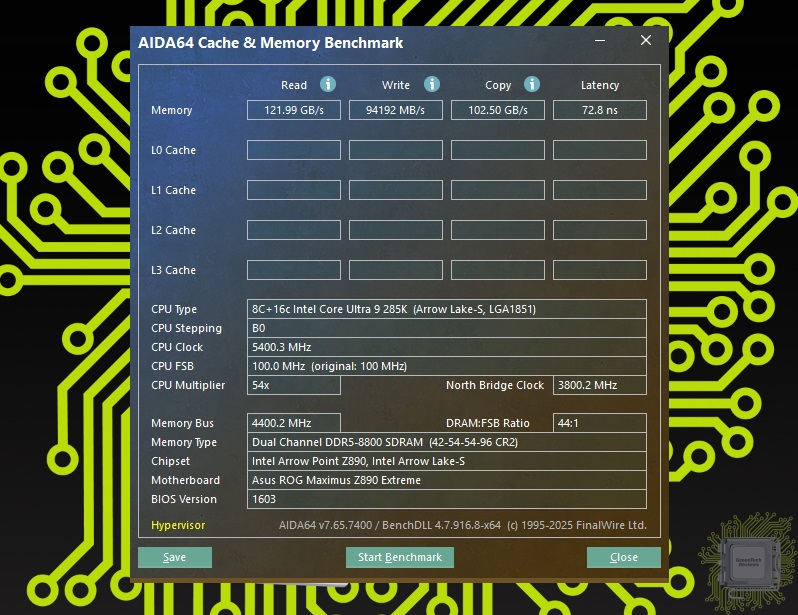The width and height of the screenshot is (798, 615).
Task: Click the info icon next to Read
Action: pos(327,85)
